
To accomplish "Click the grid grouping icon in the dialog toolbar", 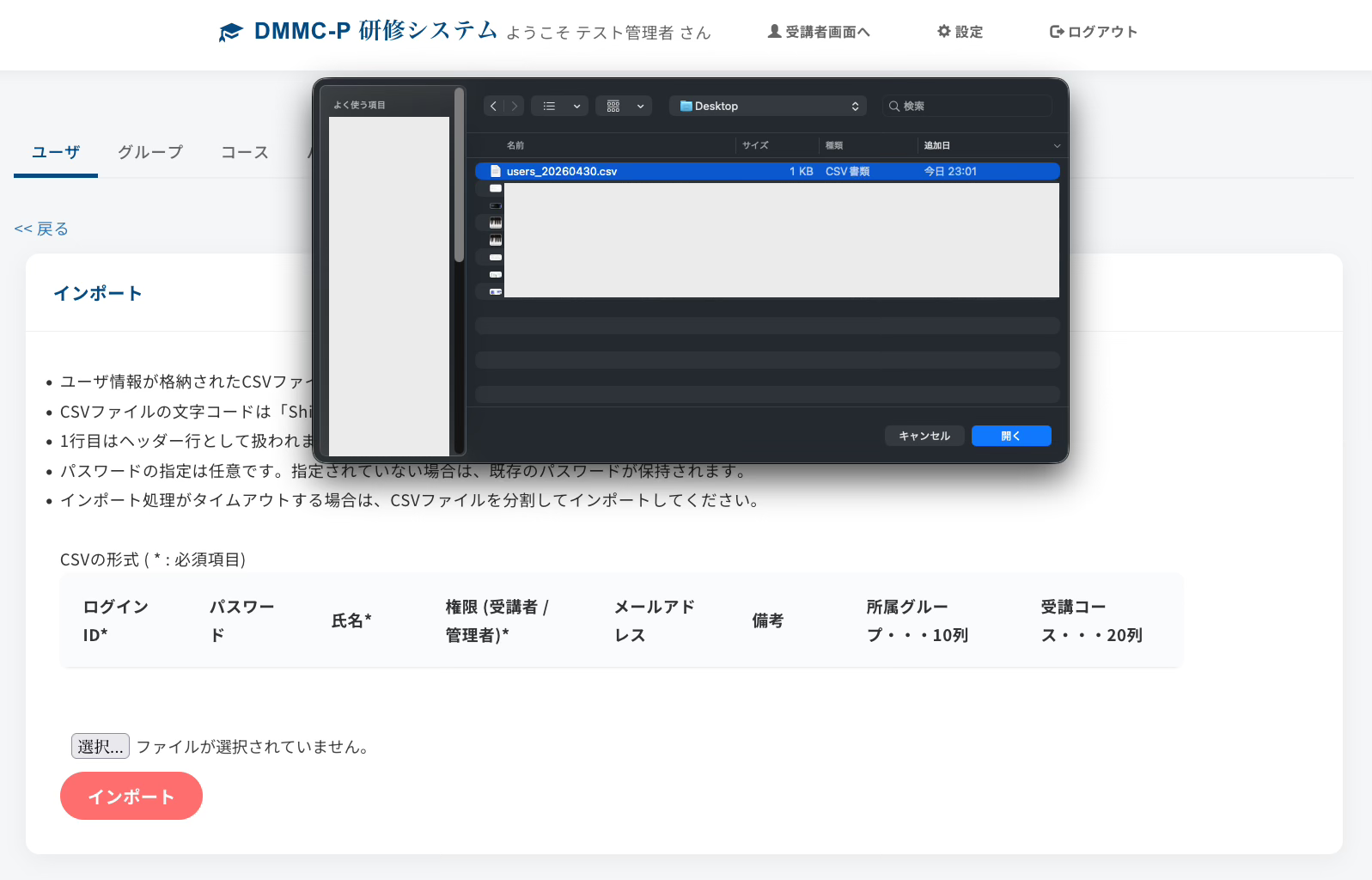I will [613, 106].
